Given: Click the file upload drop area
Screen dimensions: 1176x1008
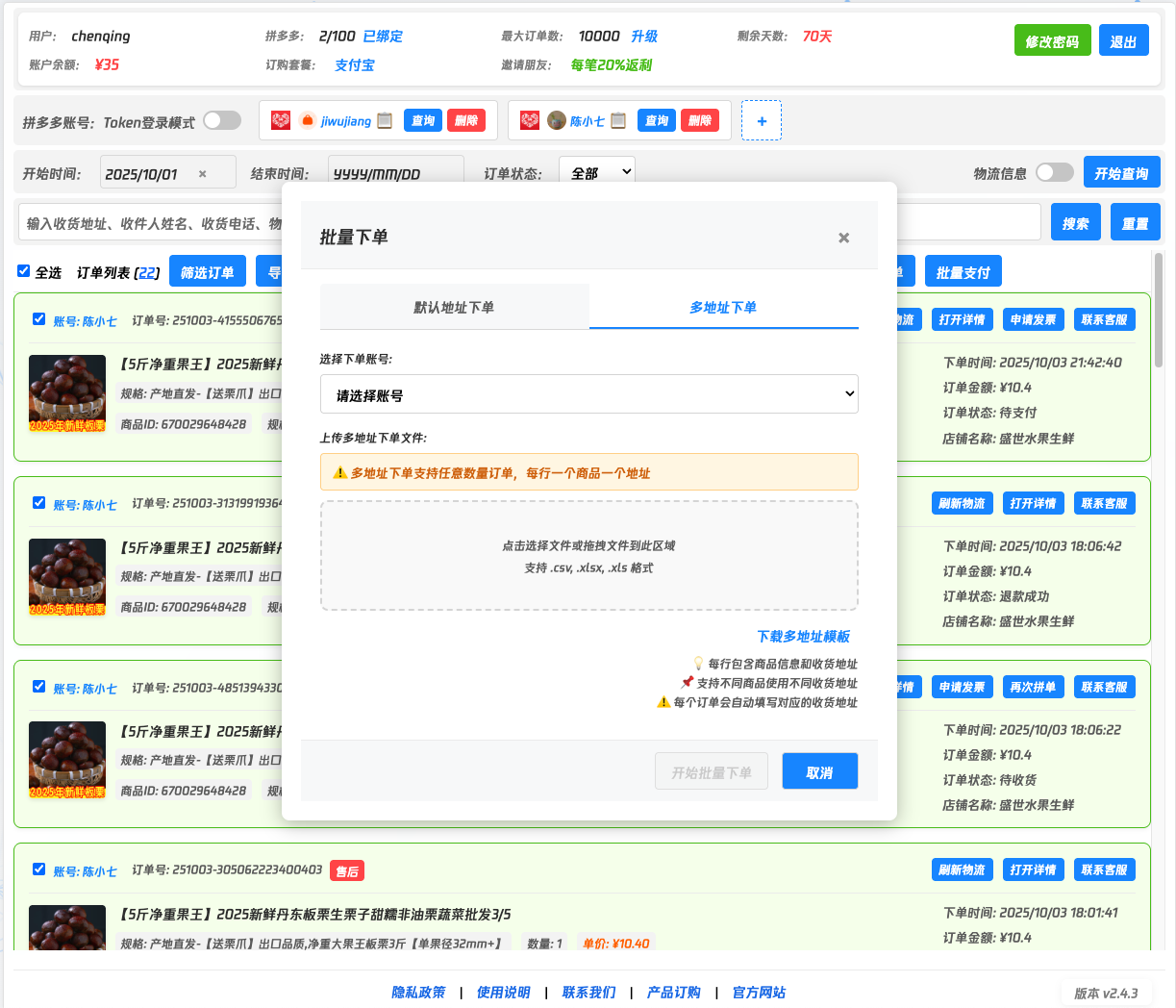Looking at the screenshot, I should pos(588,556).
